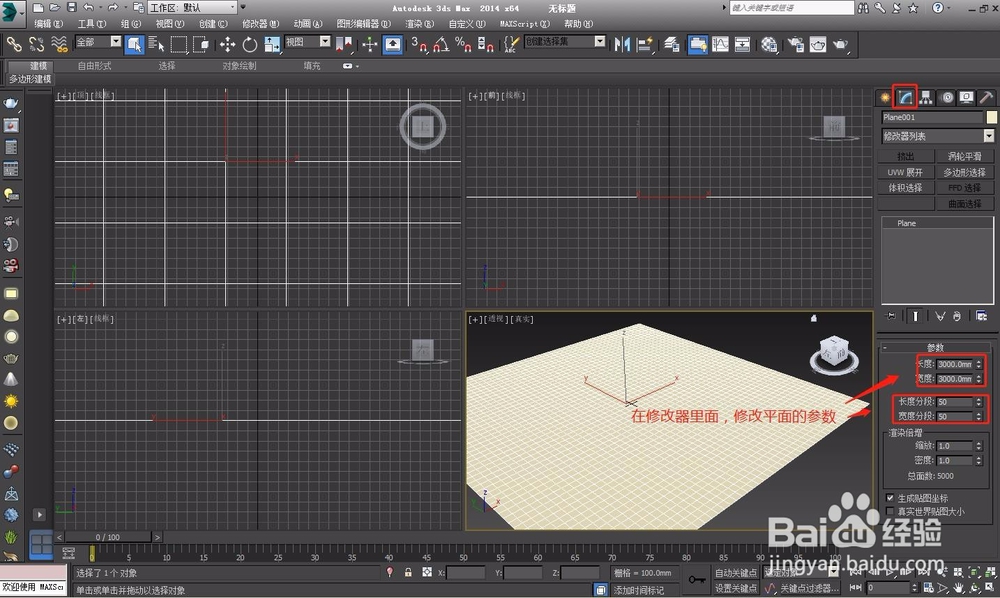Click the Mirror tool icon

click(622, 44)
